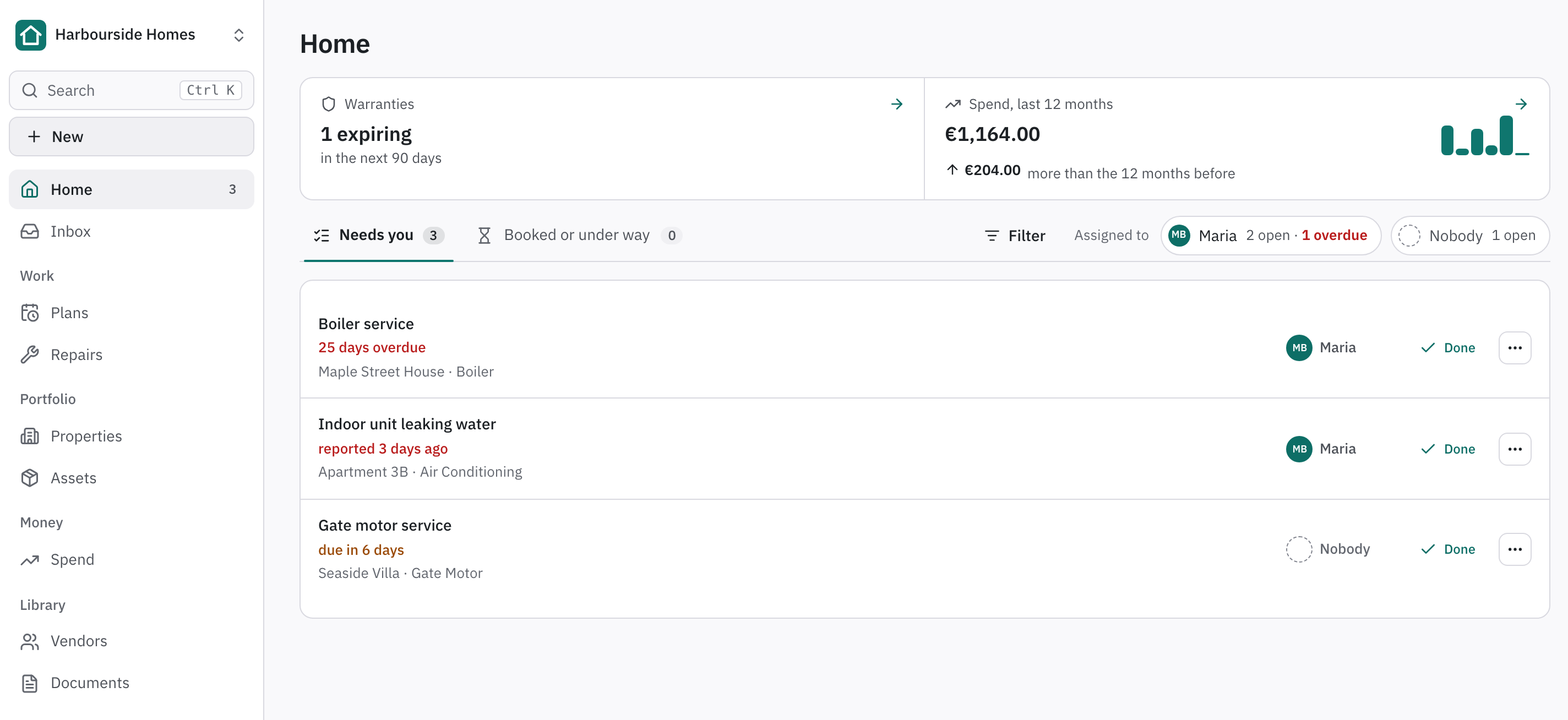The image size is (1568, 720).
Task: Click Maria's avatar on Boiler service row
Action: [x=1299, y=348]
